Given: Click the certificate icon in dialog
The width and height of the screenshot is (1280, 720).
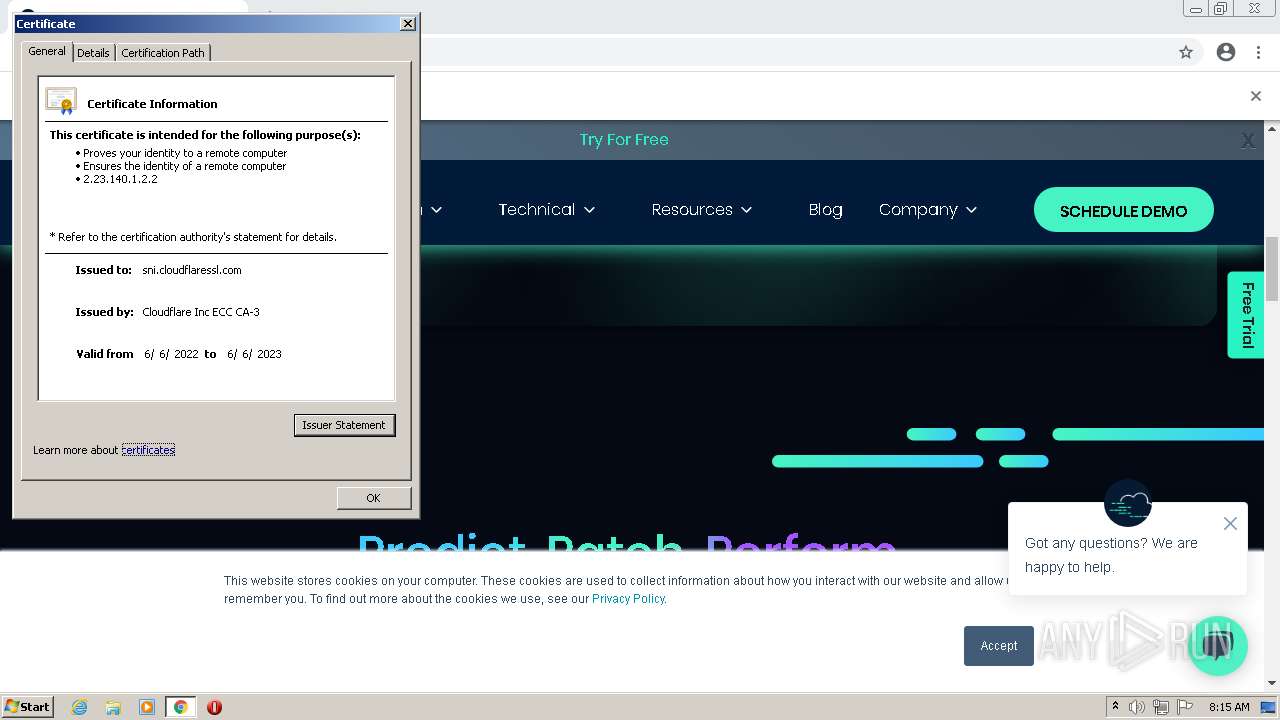Looking at the screenshot, I should click(x=61, y=101).
